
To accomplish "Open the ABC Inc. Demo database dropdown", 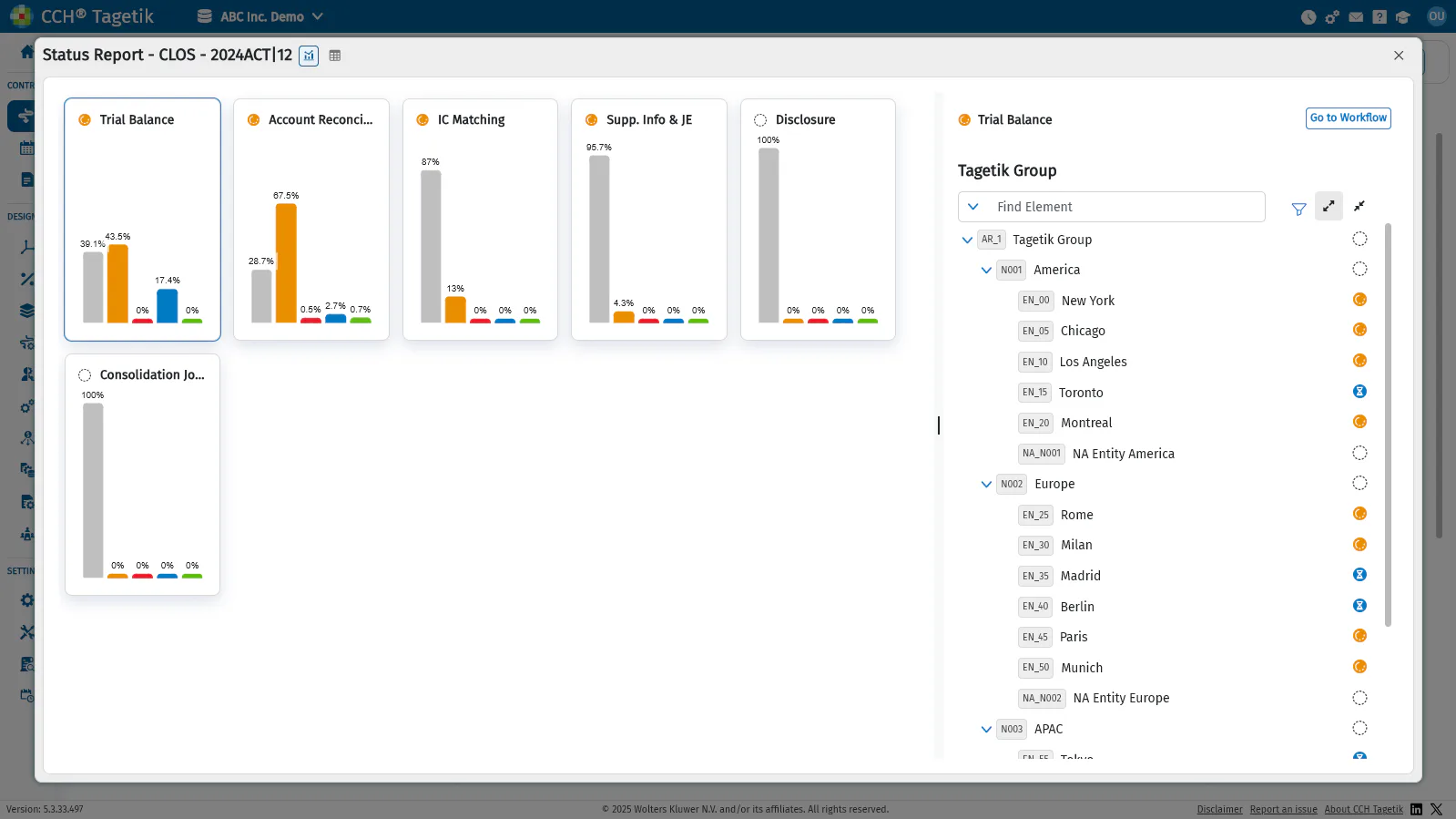I will (x=261, y=16).
